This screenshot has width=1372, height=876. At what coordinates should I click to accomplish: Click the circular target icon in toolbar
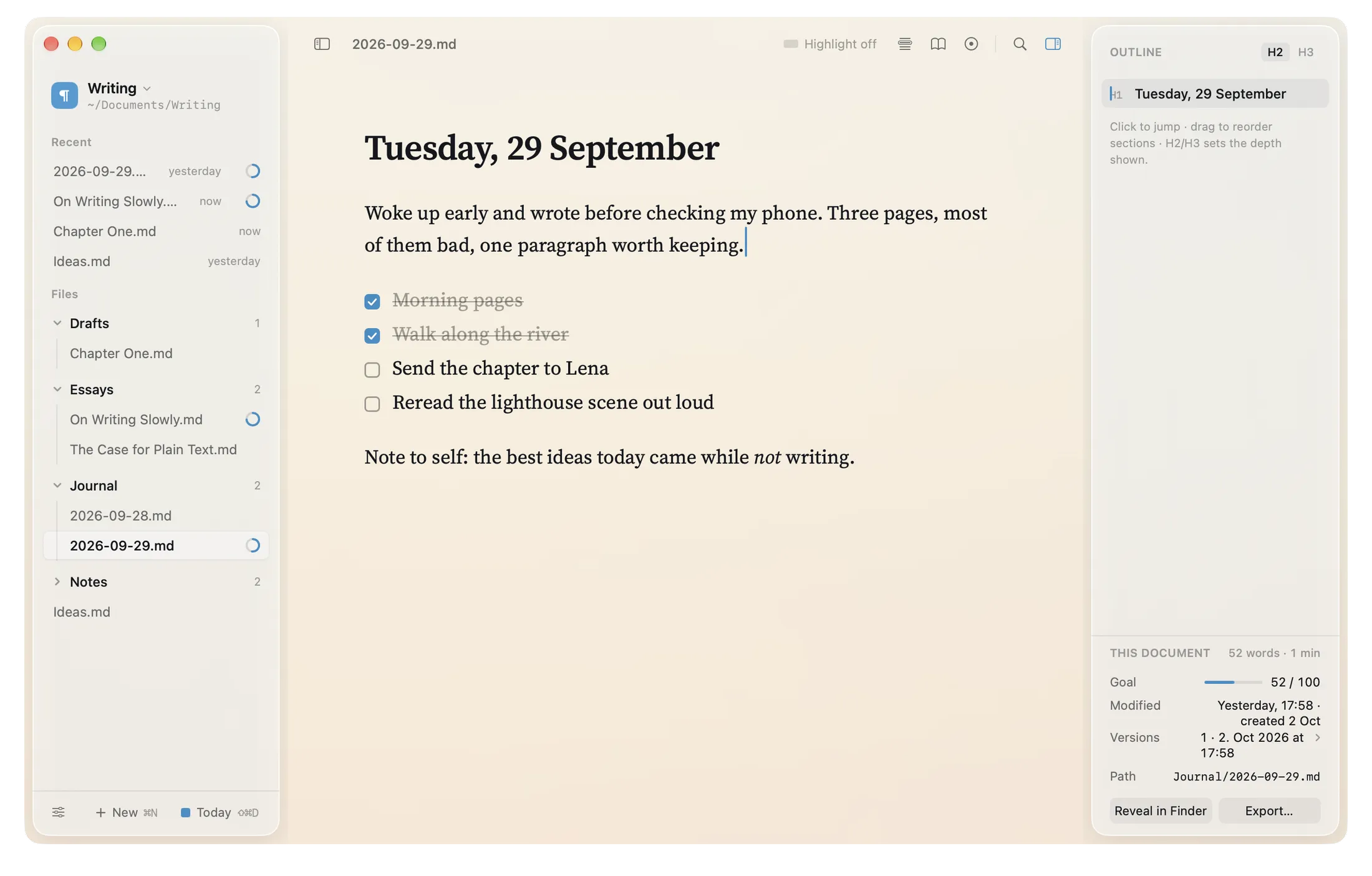tap(971, 44)
